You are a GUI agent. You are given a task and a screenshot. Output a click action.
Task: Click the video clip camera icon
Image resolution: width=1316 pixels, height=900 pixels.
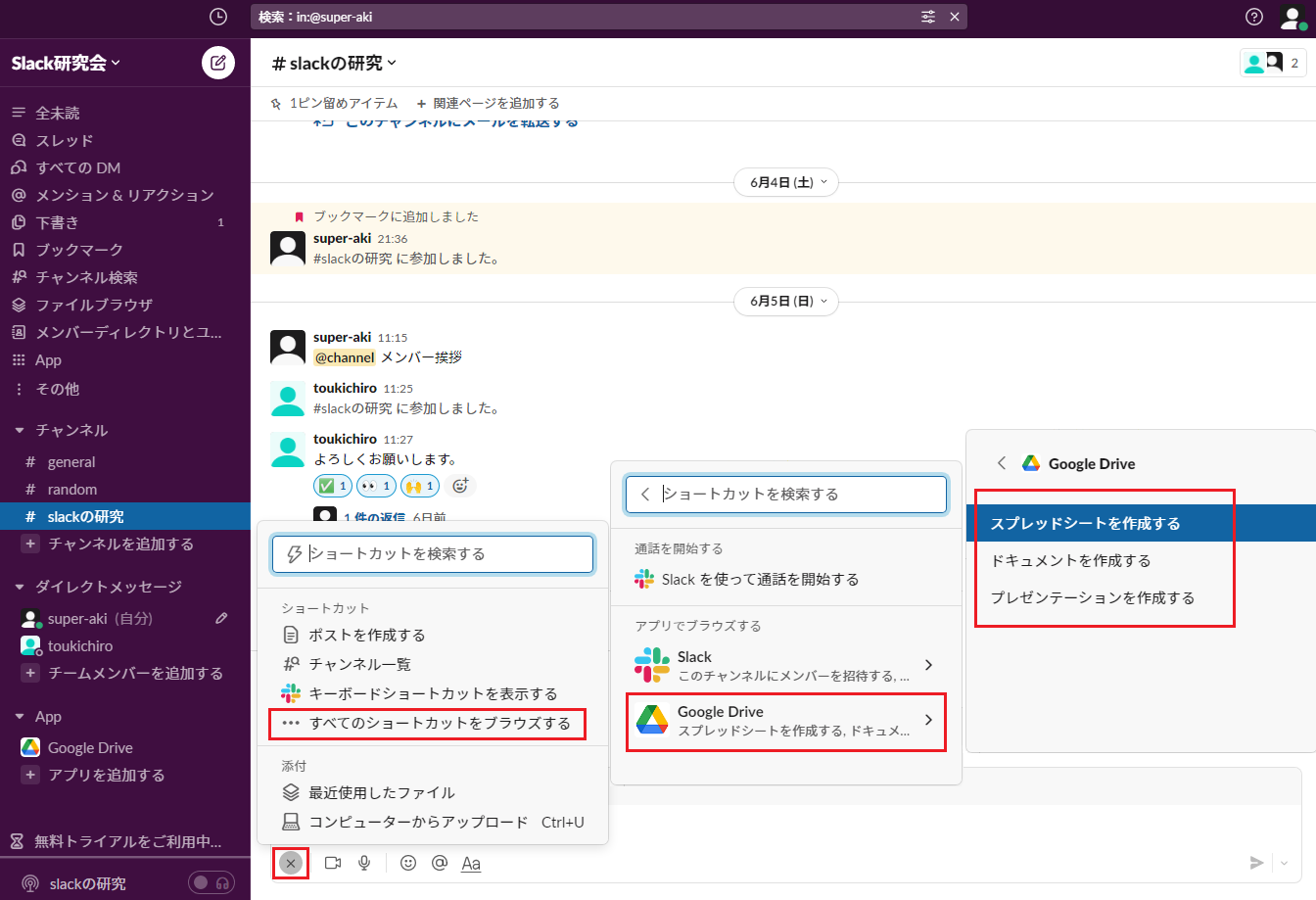333,863
